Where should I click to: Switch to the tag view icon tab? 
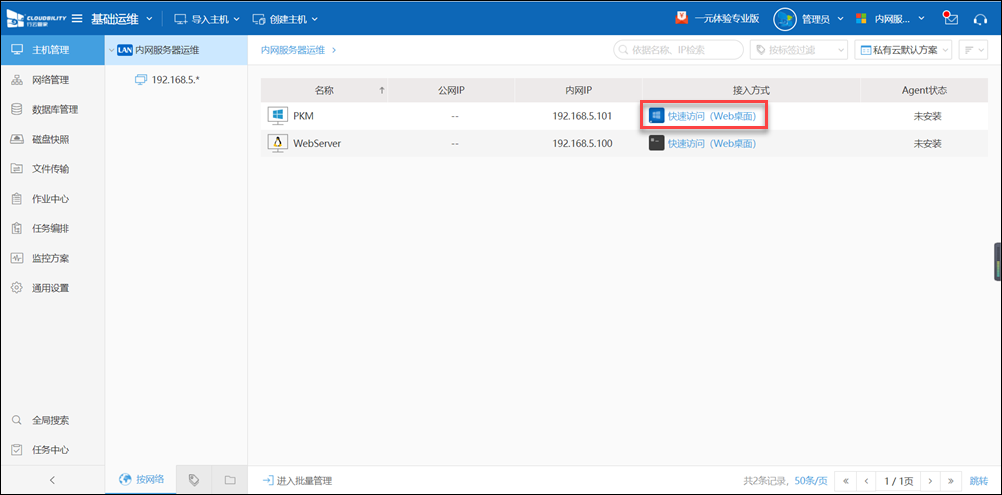194,480
